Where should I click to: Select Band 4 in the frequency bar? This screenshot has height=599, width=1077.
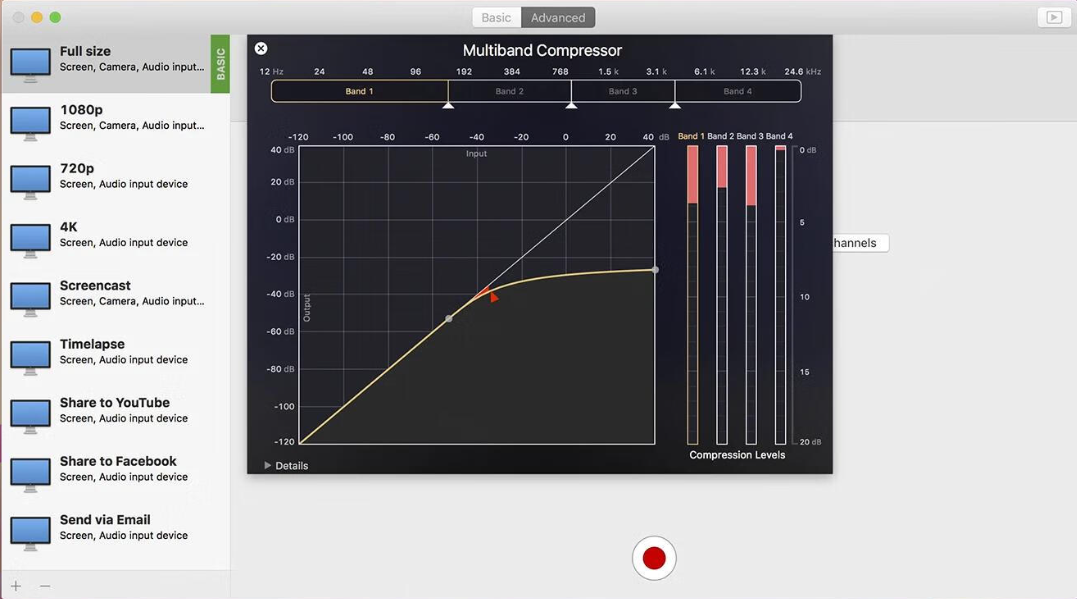click(x=738, y=91)
